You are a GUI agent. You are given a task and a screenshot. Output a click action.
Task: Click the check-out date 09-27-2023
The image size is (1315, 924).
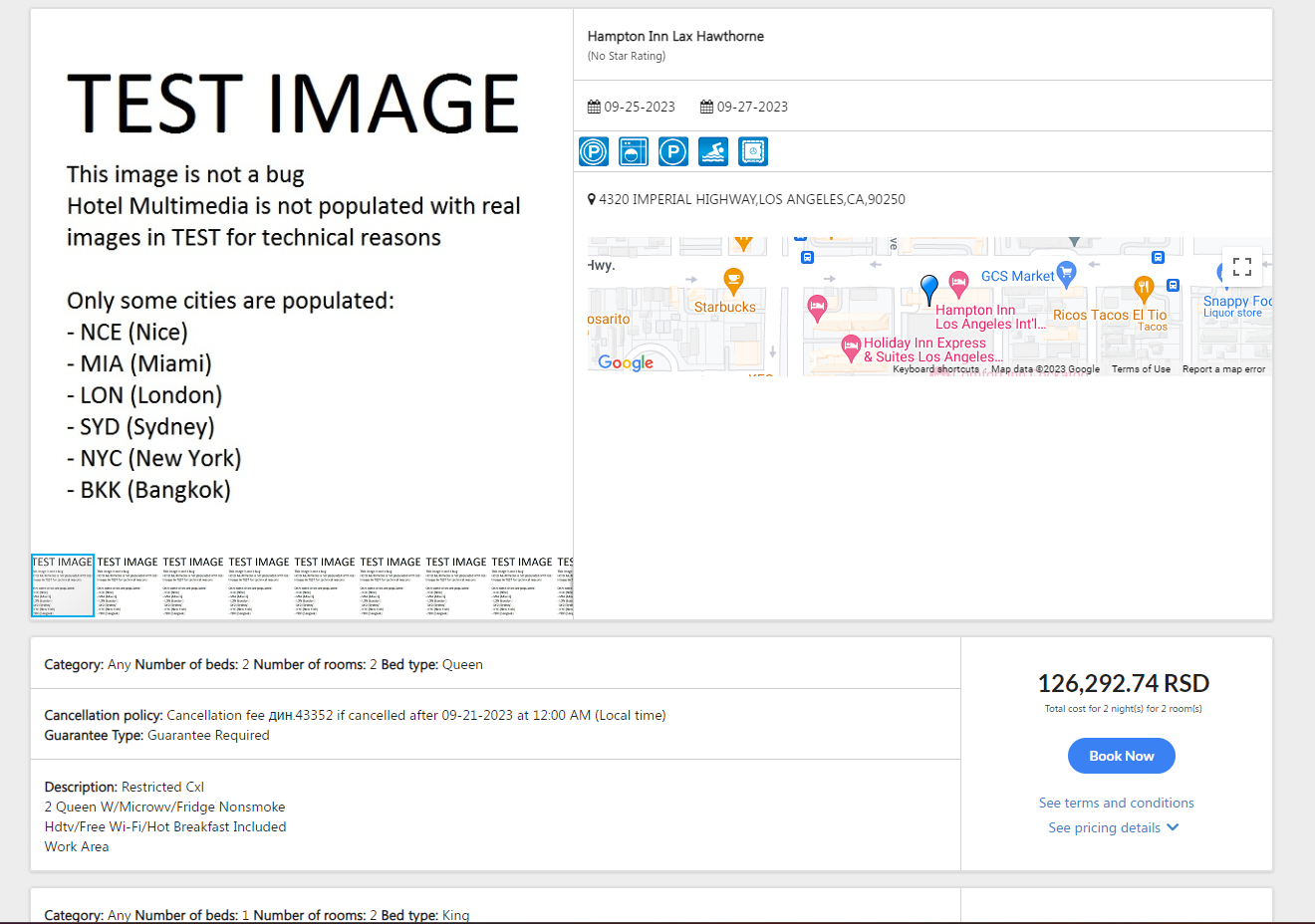pyautogui.click(x=752, y=107)
